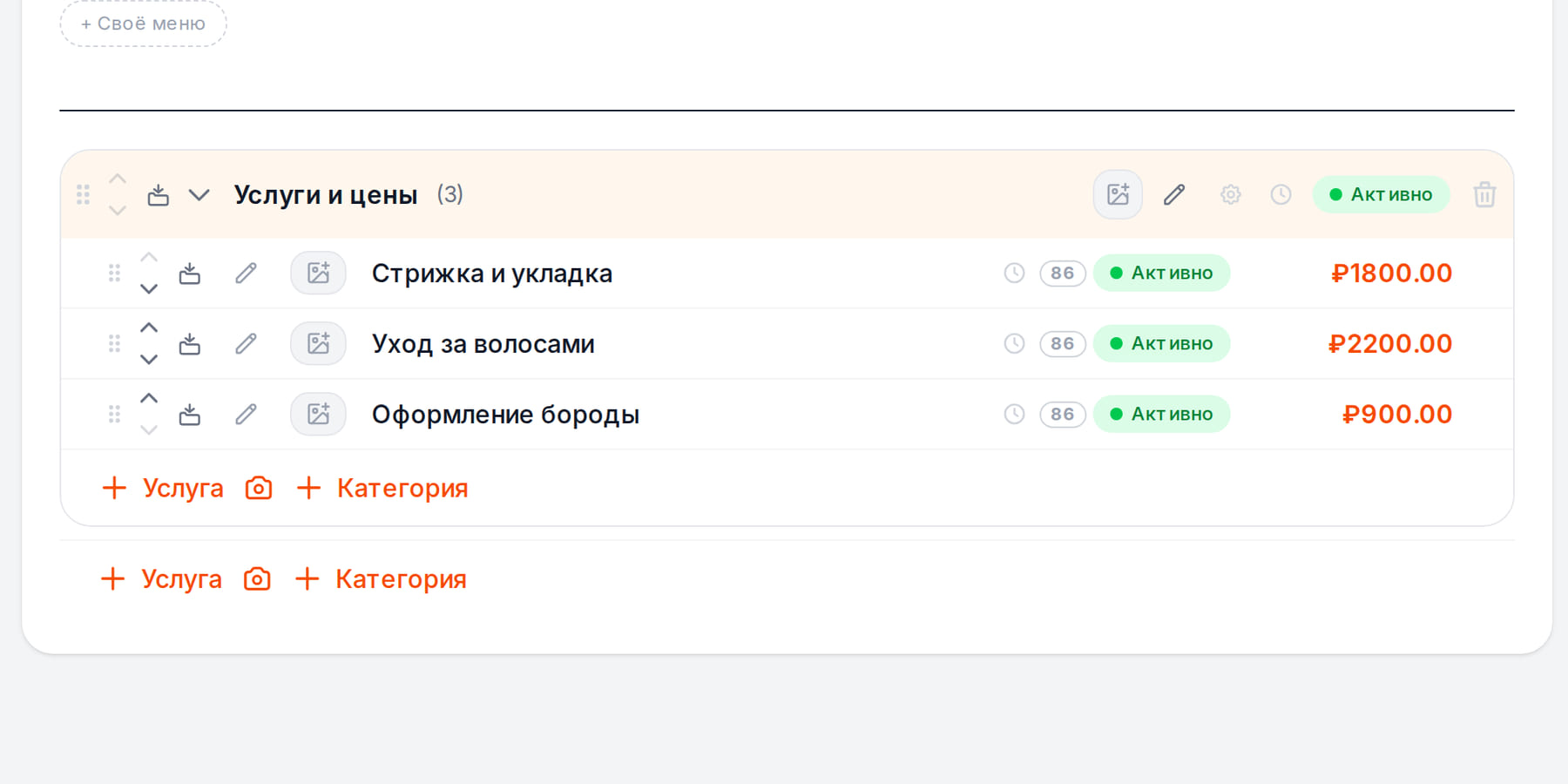Grab the drag handle of 'Услуги и цены' category
1568x784 pixels.
click(x=83, y=194)
